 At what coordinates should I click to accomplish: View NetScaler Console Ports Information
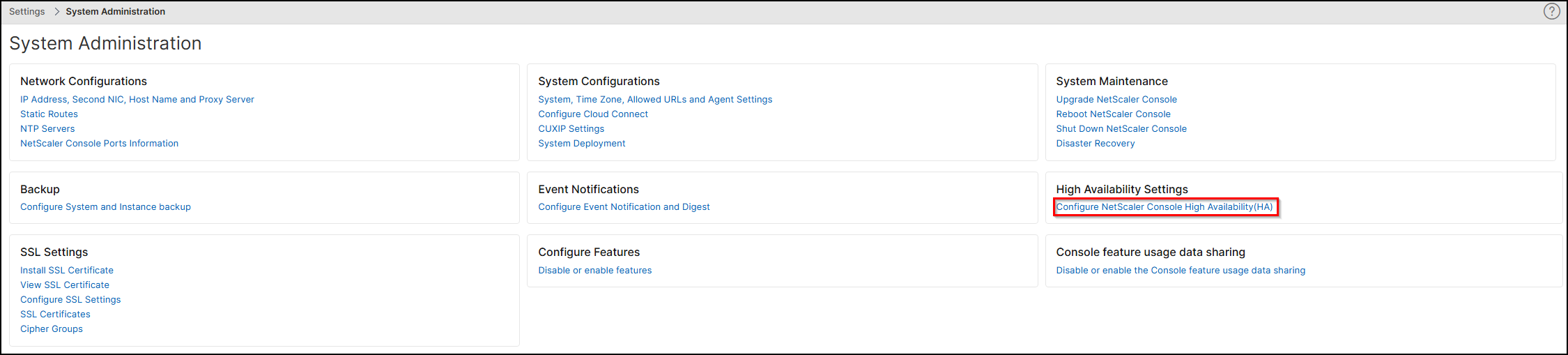pos(99,144)
